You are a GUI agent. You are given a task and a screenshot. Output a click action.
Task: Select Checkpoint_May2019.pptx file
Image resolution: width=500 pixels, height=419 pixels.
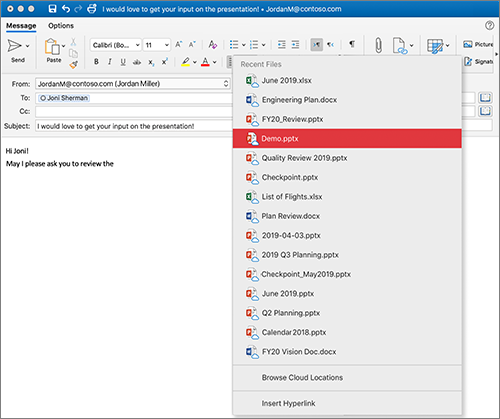click(347, 274)
